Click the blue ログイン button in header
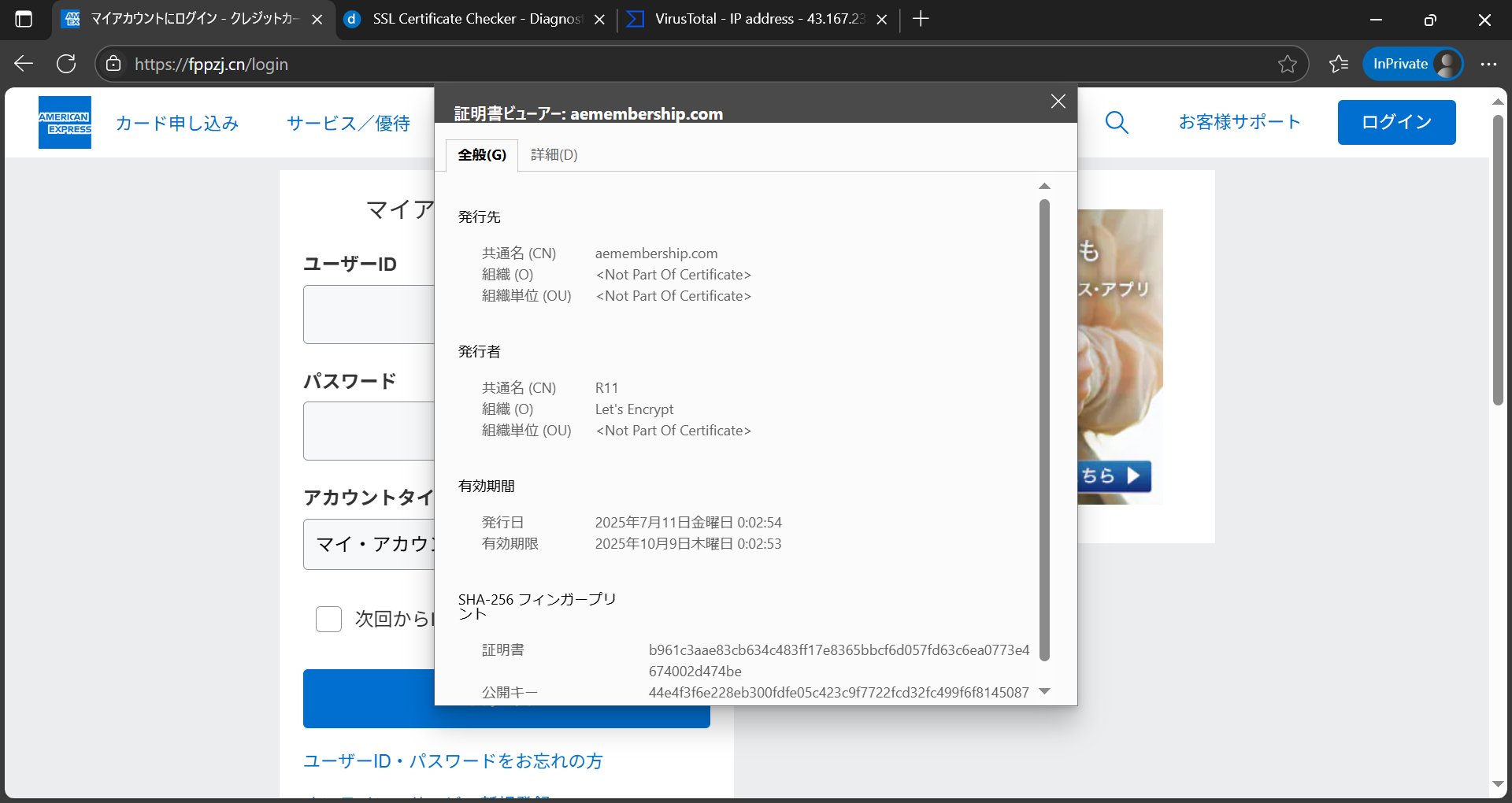This screenshot has height=803, width=1512. 1396,122
